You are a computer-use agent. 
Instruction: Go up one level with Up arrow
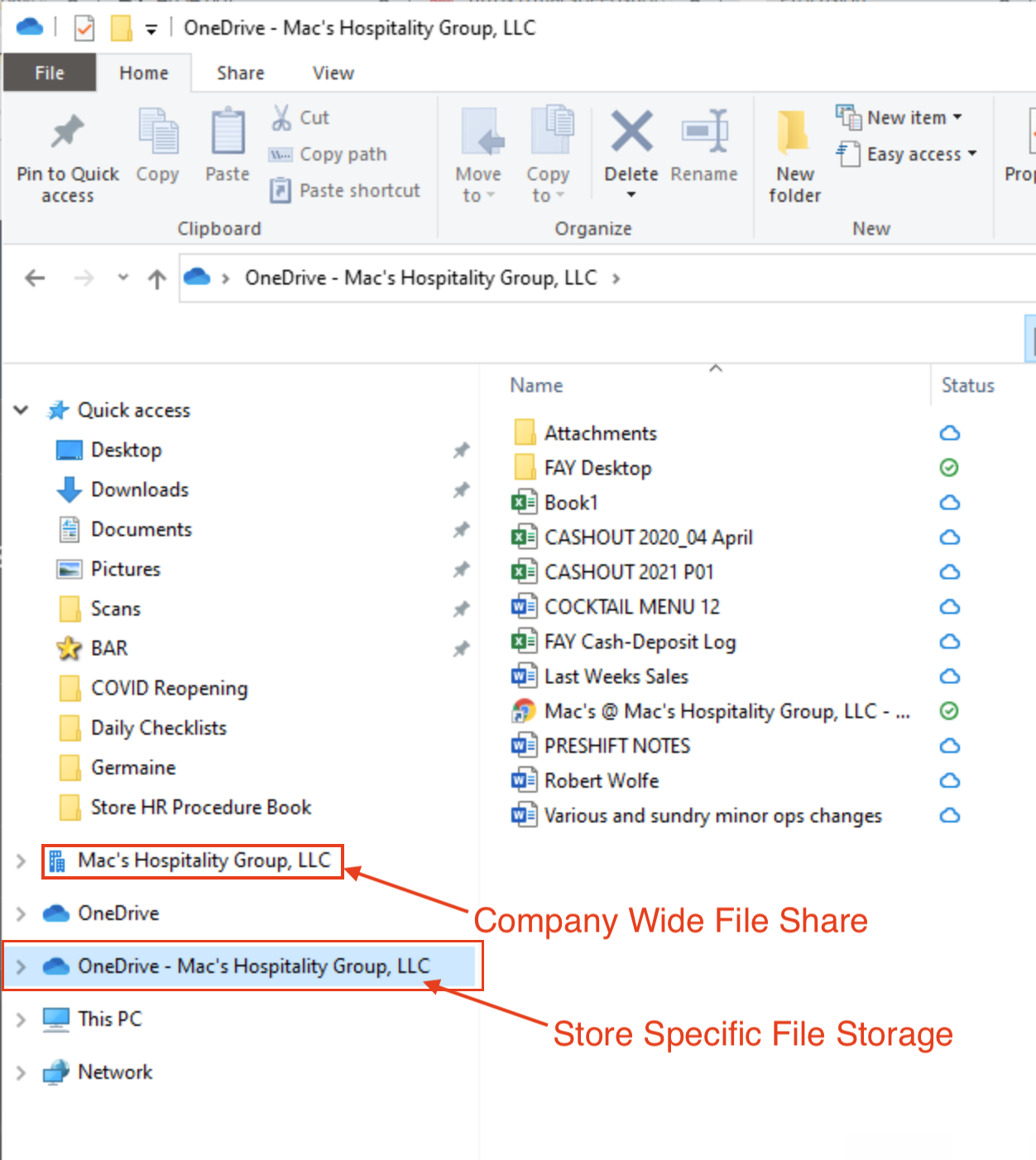[x=156, y=279]
